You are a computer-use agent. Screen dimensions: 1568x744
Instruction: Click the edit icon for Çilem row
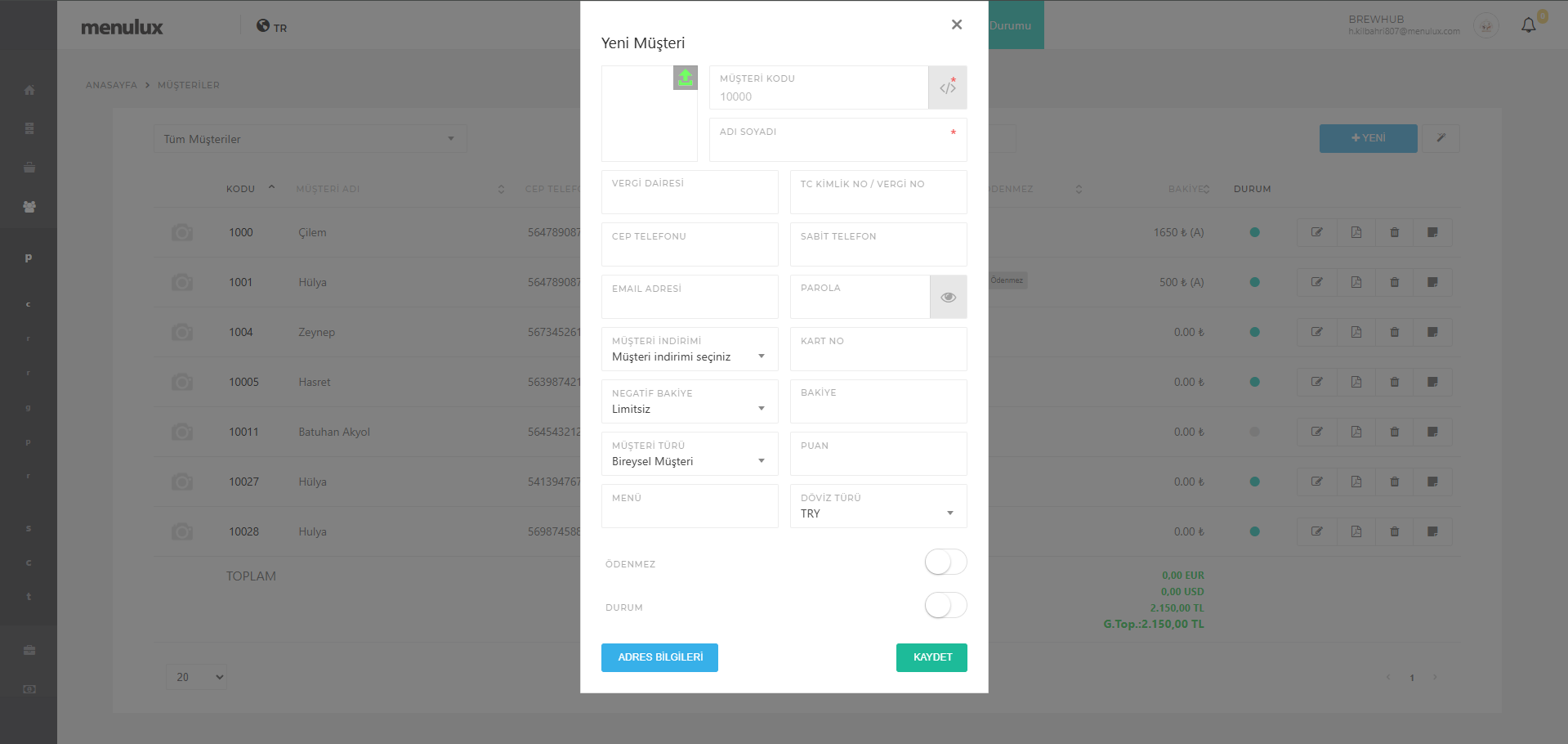1316,232
